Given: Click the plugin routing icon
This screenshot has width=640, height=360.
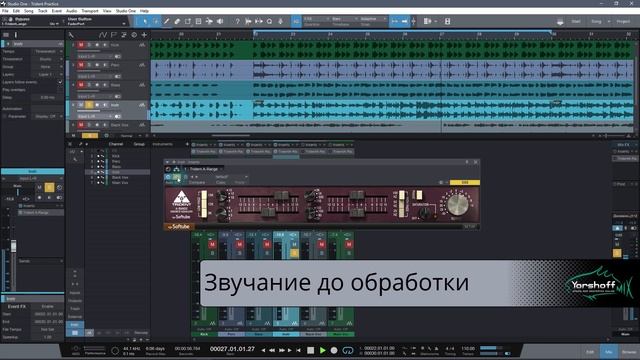Looking at the screenshot, I should 176,169.
